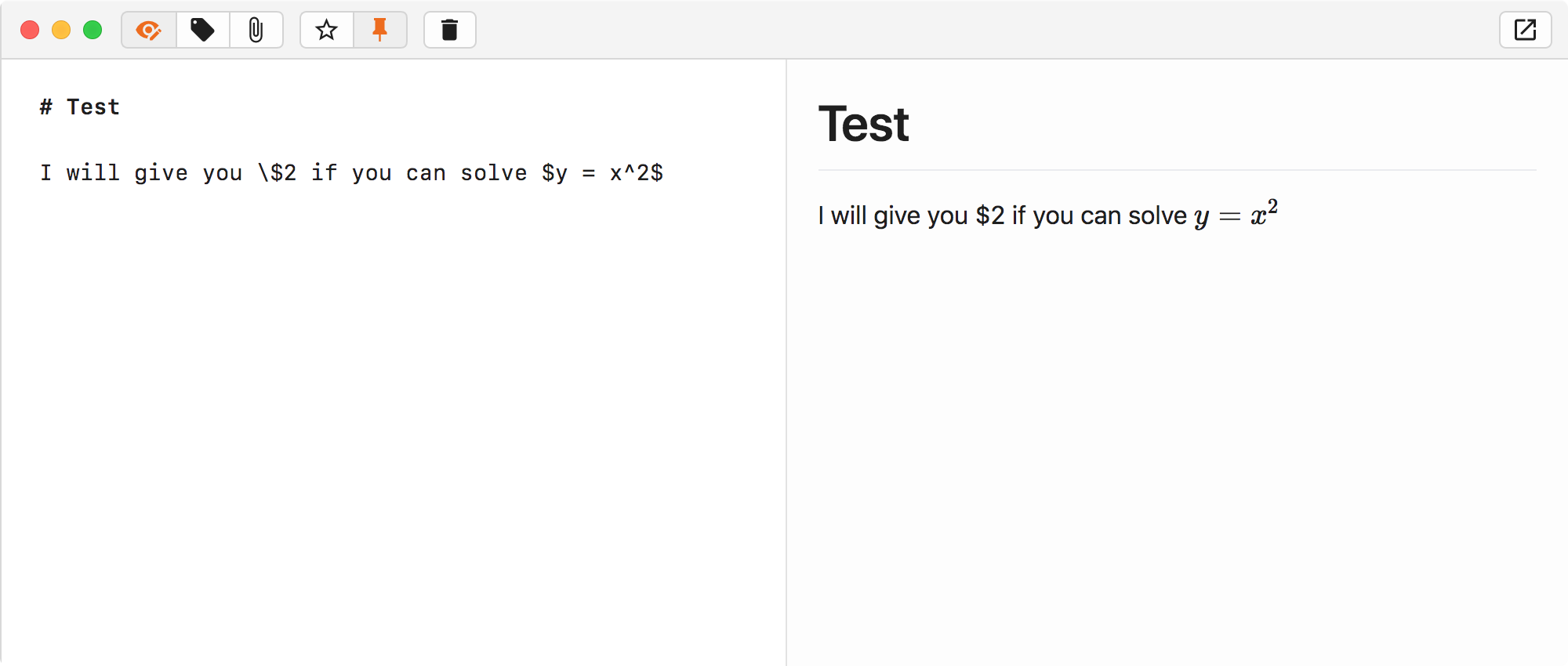Click the green zoom traffic light

coord(93,30)
